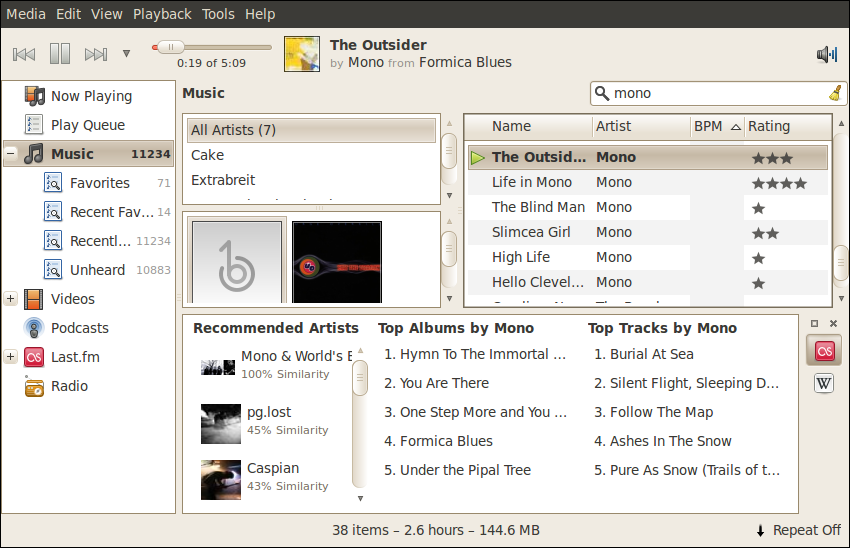The width and height of the screenshot is (850, 548).
Task: Click the volume speaker icon
Action: tap(827, 54)
